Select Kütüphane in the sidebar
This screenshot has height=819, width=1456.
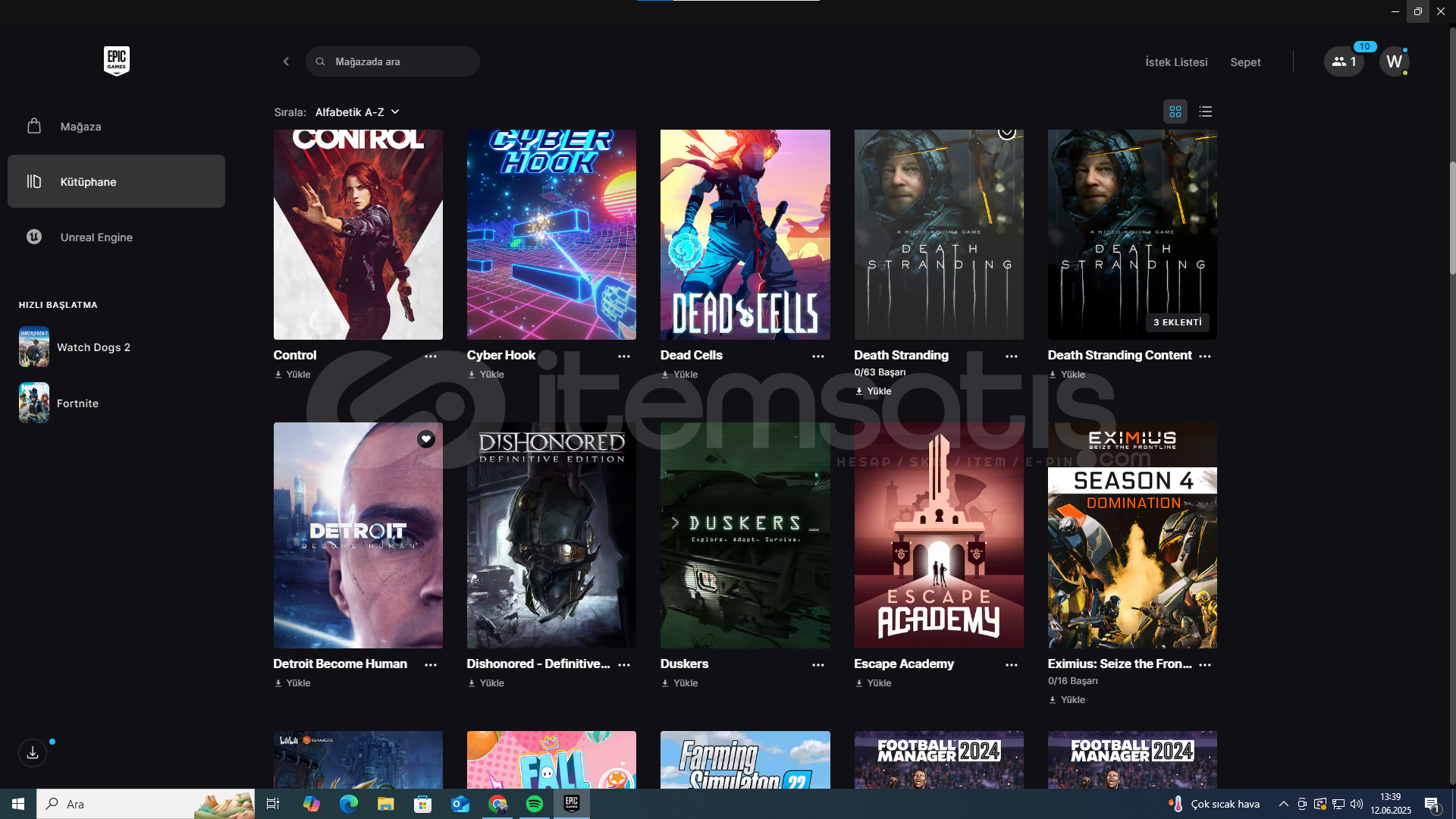click(x=116, y=181)
